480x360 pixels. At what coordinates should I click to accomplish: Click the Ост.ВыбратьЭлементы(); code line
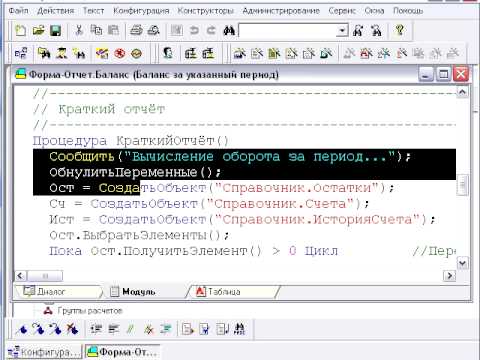click(140, 236)
